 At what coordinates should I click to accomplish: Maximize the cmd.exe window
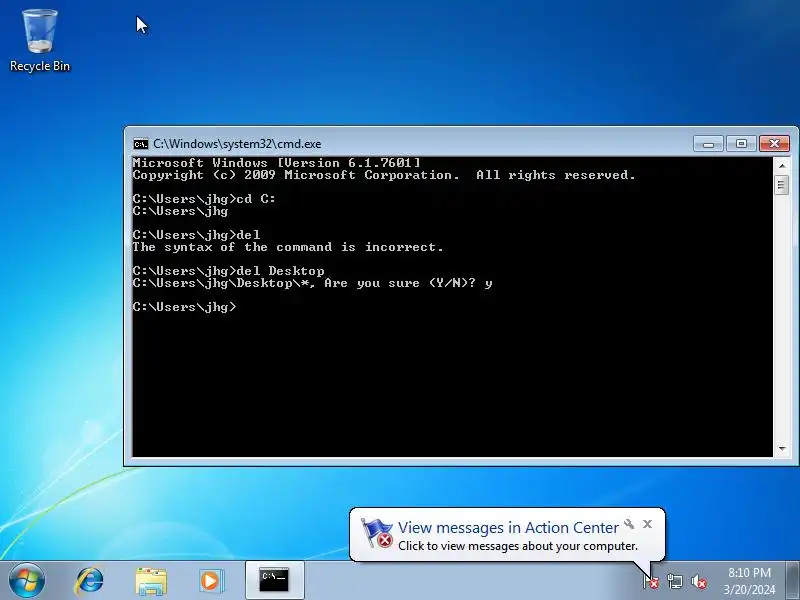[x=741, y=144]
